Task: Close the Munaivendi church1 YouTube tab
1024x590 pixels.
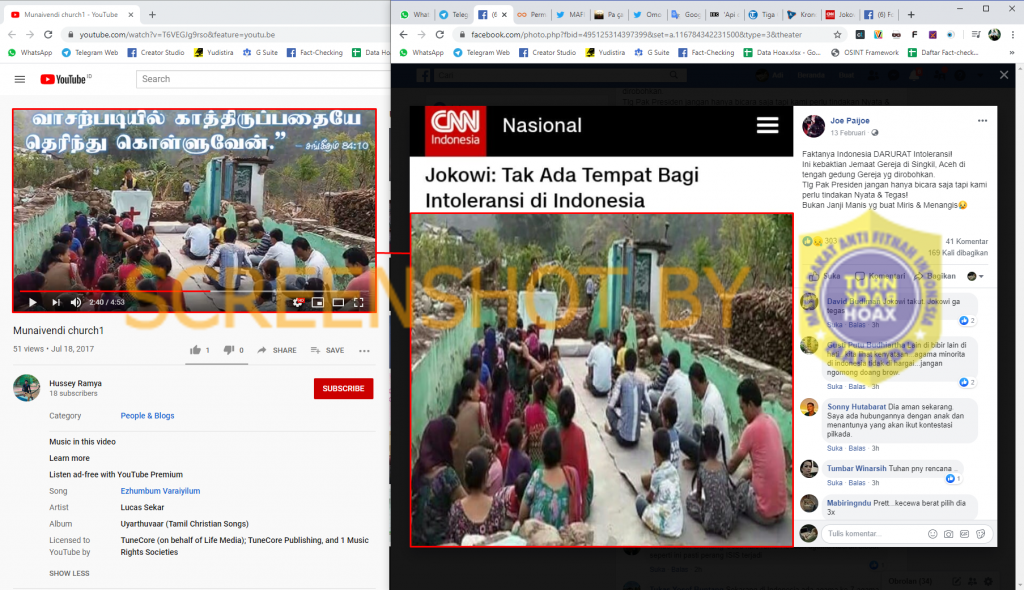Action: [x=131, y=14]
